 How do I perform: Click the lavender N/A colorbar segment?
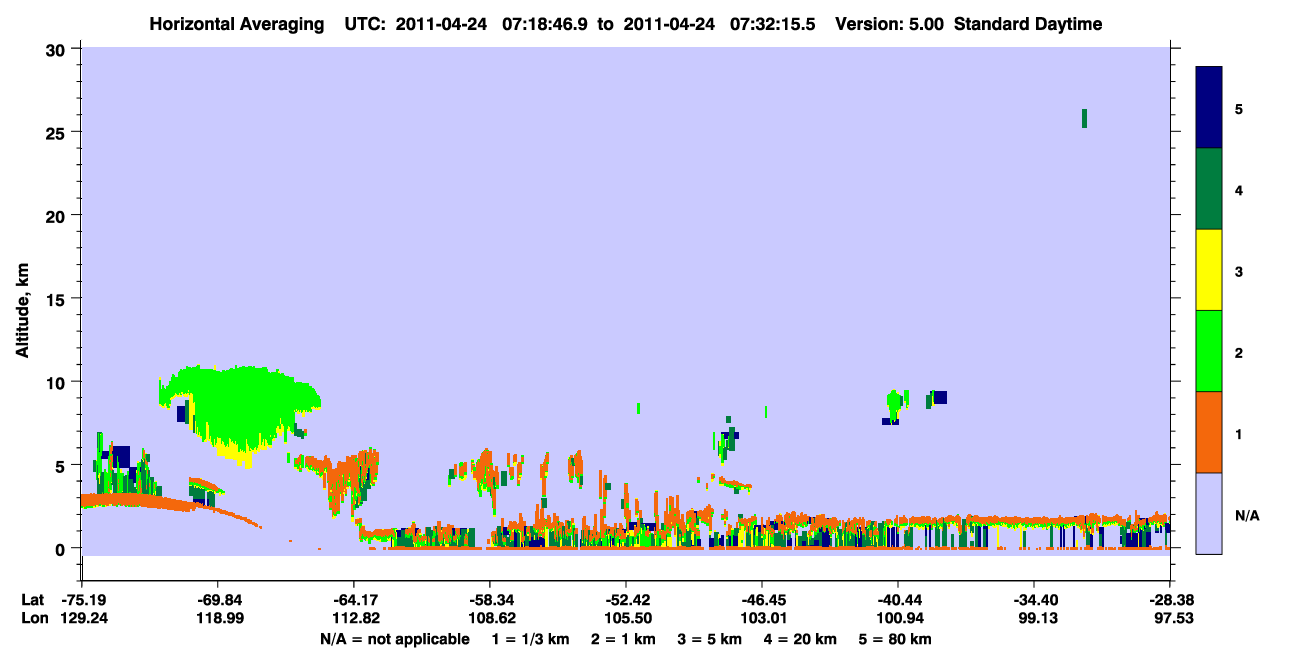[x=1209, y=513]
